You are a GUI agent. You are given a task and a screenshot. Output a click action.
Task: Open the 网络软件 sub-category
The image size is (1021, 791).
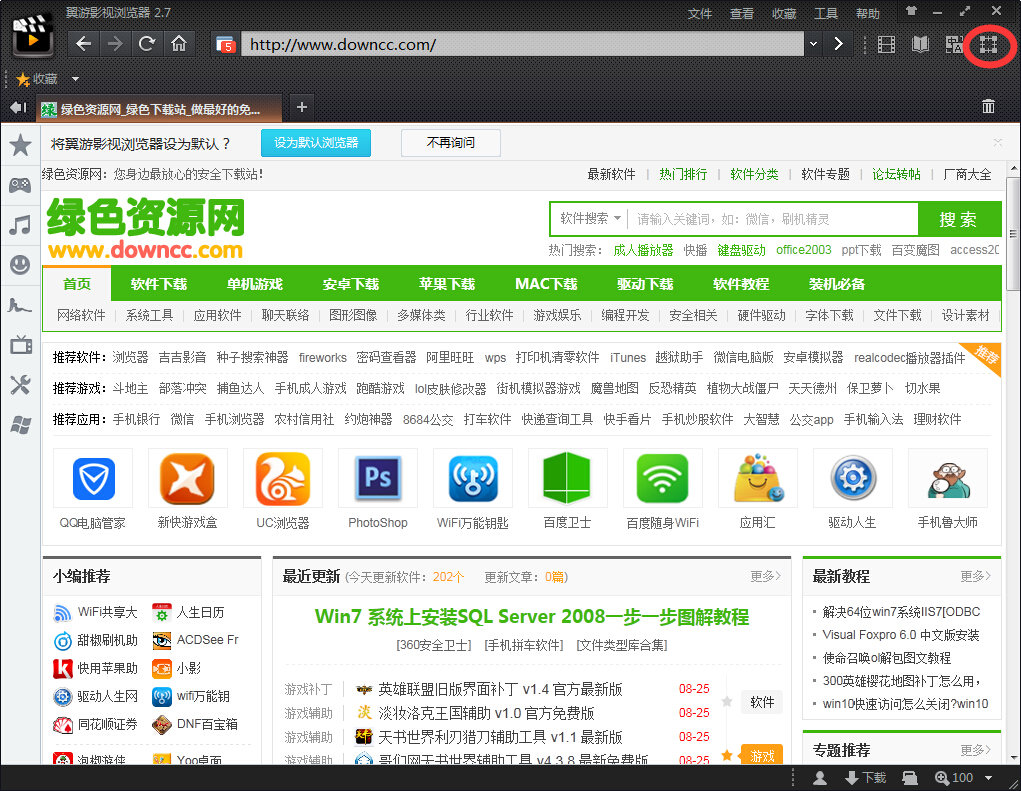point(81,315)
